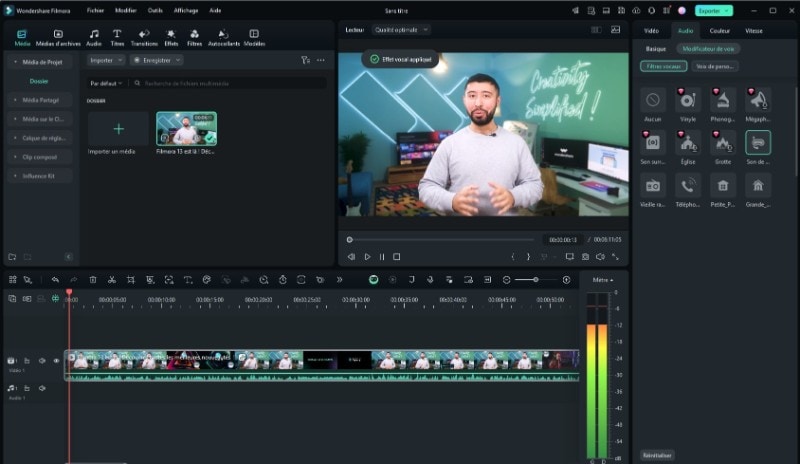Apply the Téléphone voice filter
800x464 pixels.
tap(688, 186)
